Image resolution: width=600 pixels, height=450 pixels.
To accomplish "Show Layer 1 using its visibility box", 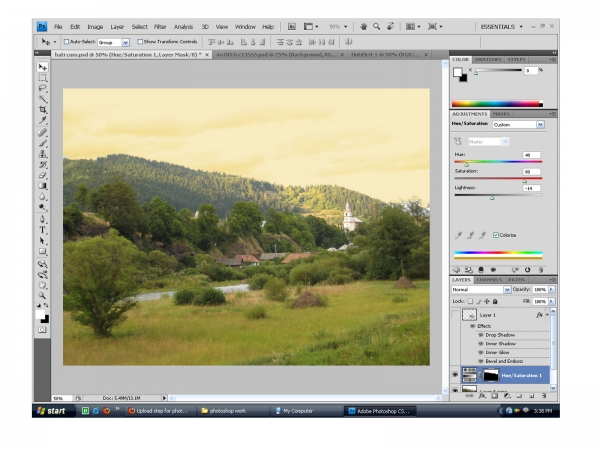I will click(455, 315).
